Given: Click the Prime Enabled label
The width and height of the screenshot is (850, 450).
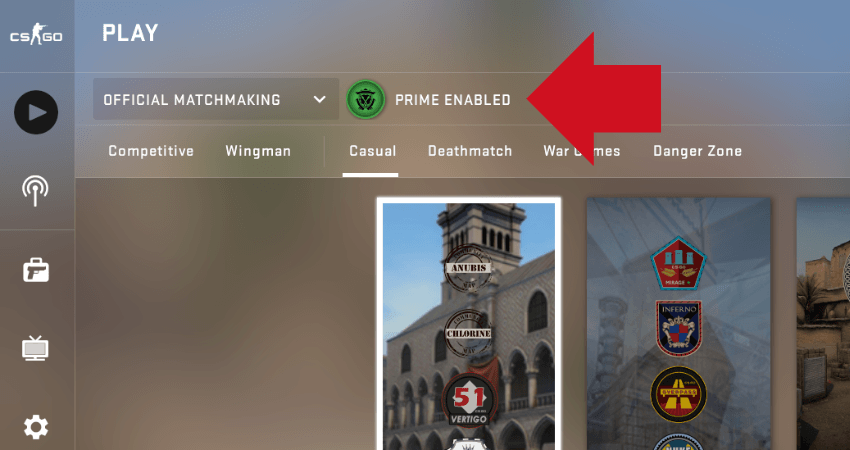Looking at the screenshot, I should [x=453, y=100].
